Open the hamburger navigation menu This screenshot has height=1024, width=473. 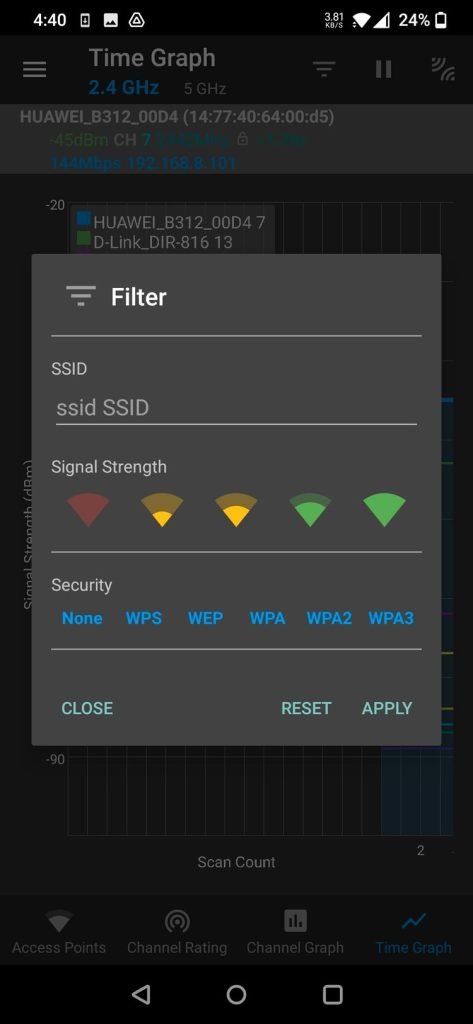pyautogui.click(x=35, y=69)
